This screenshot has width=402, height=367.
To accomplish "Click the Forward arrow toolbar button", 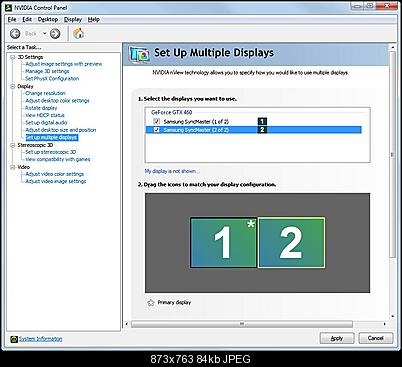I will pyautogui.click(x=55, y=33).
